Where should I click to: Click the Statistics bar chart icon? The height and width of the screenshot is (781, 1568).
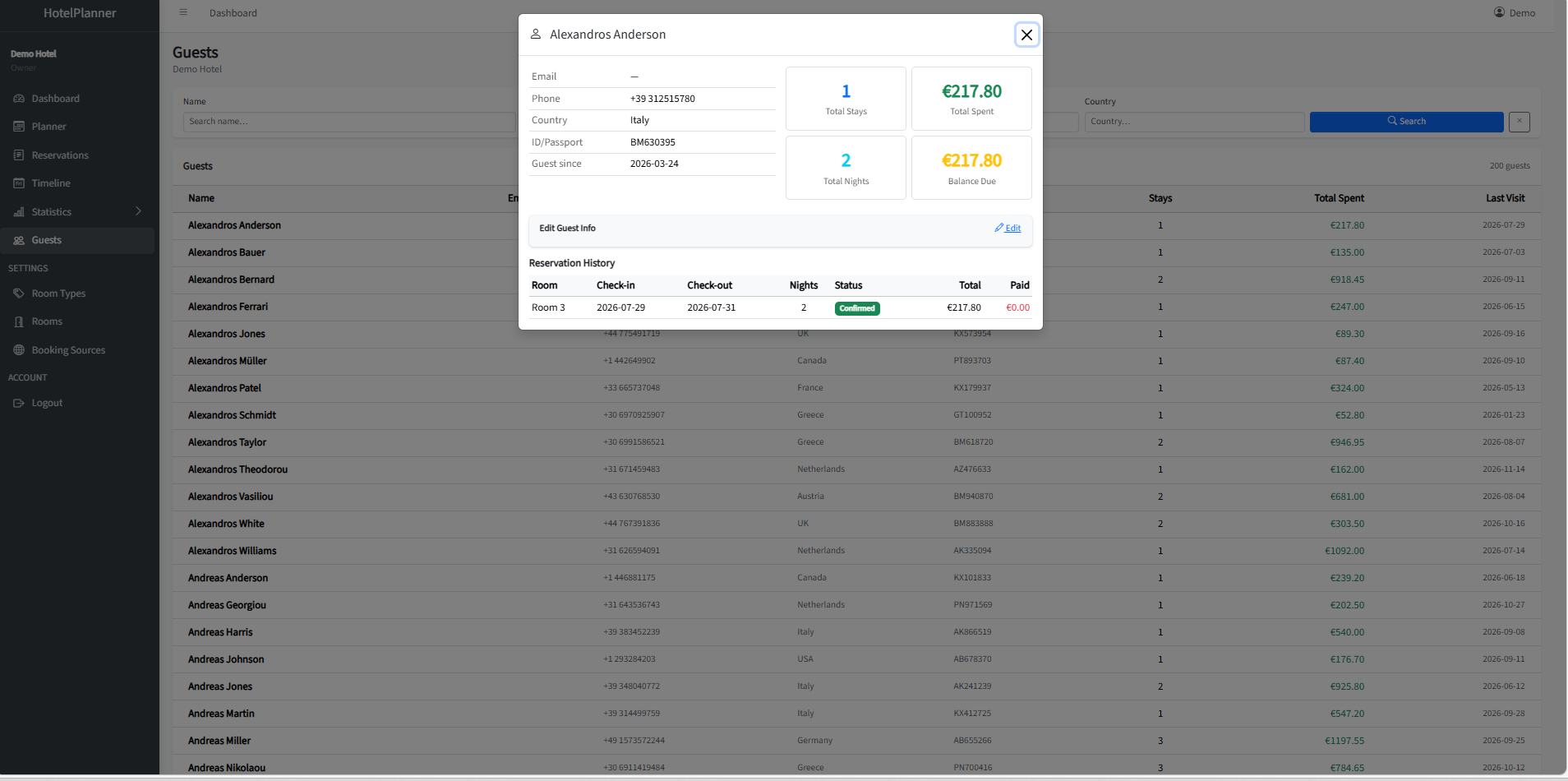[x=19, y=212]
